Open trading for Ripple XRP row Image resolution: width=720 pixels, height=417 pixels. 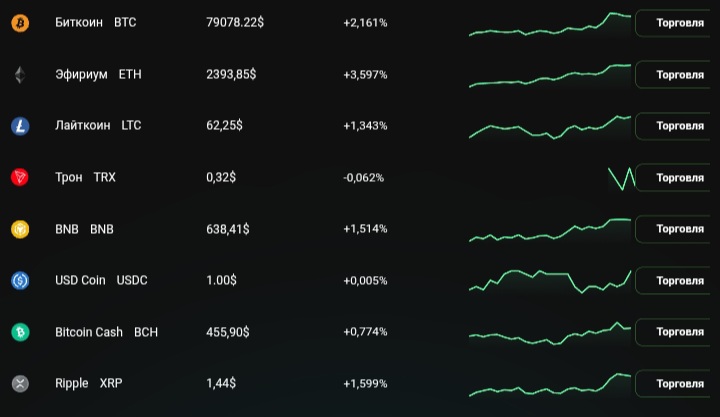[x=679, y=383]
